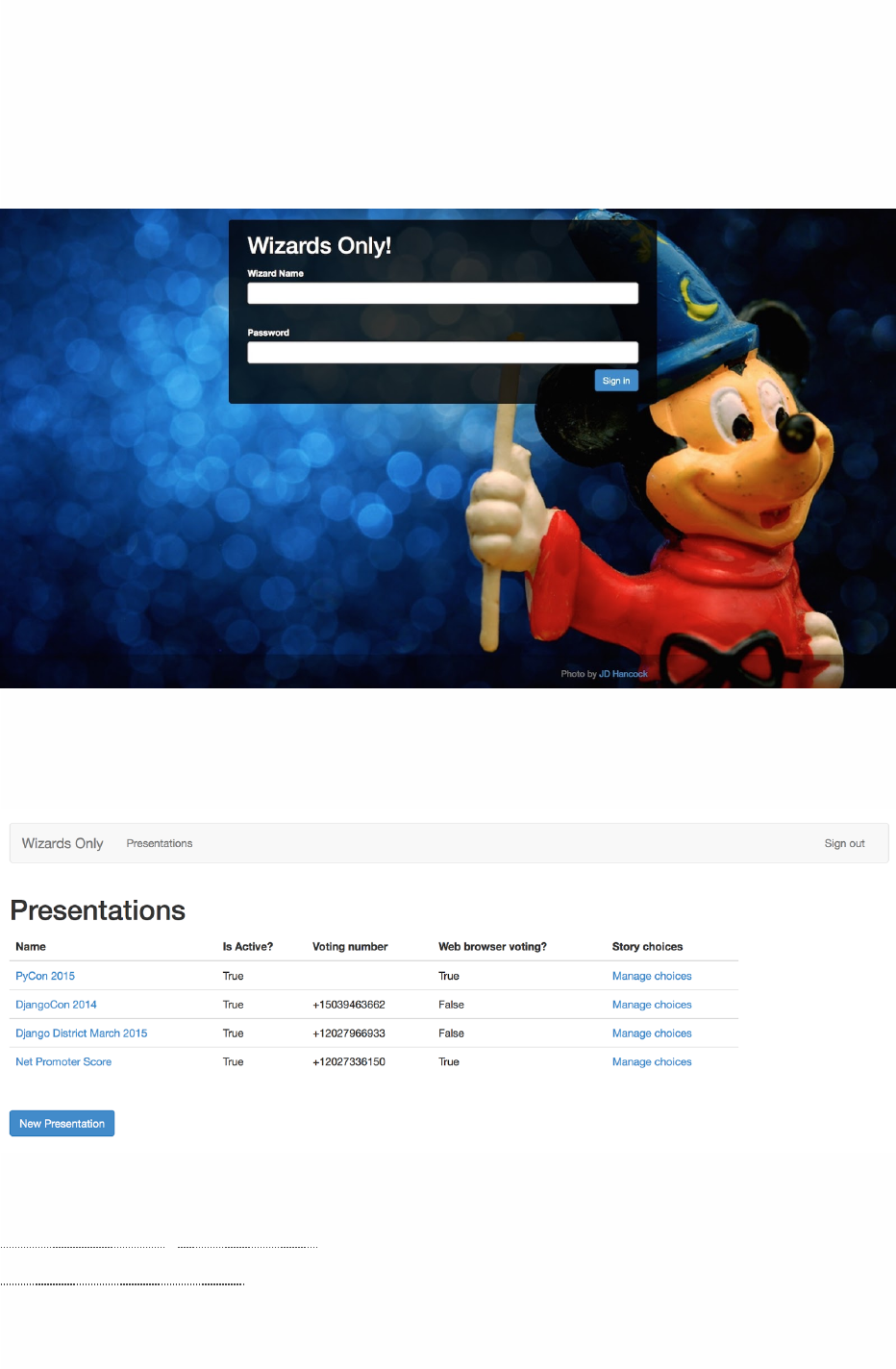Click the Password field label
Viewport: 896px width, 1369px height.
268,334
